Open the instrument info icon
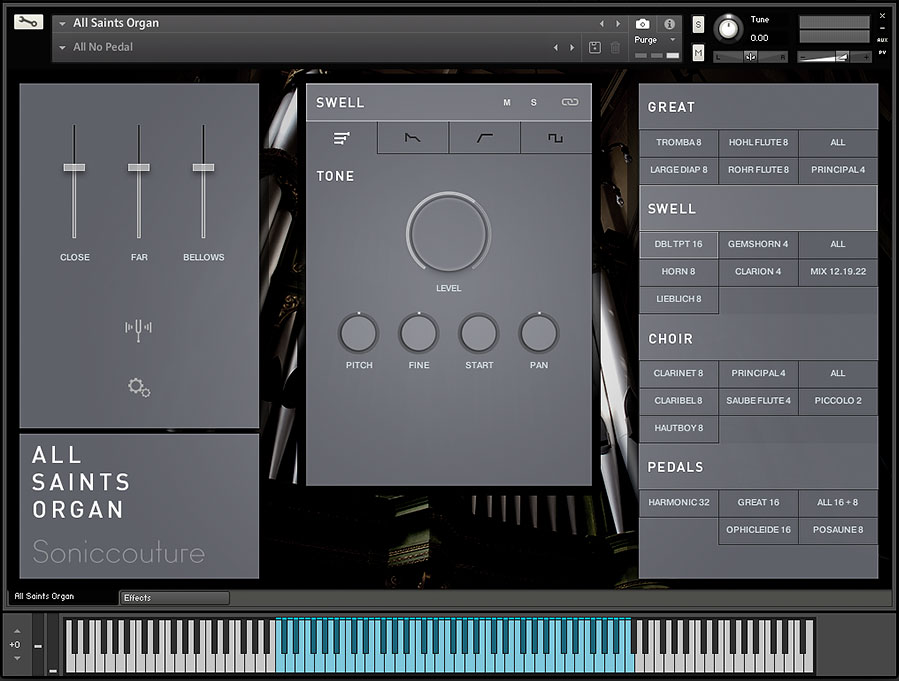Viewport: 899px width, 681px height. [x=669, y=23]
